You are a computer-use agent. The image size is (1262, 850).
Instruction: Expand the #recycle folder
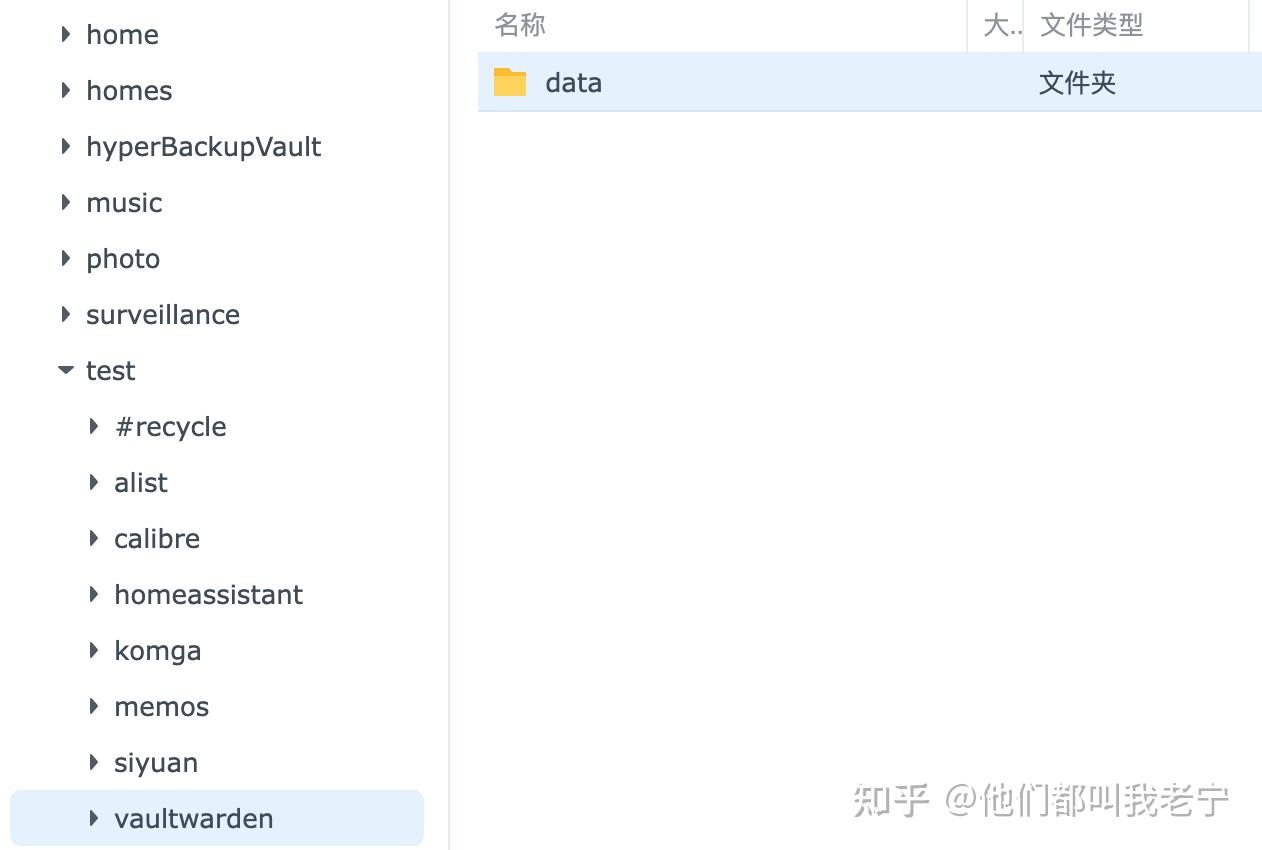(x=93, y=426)
